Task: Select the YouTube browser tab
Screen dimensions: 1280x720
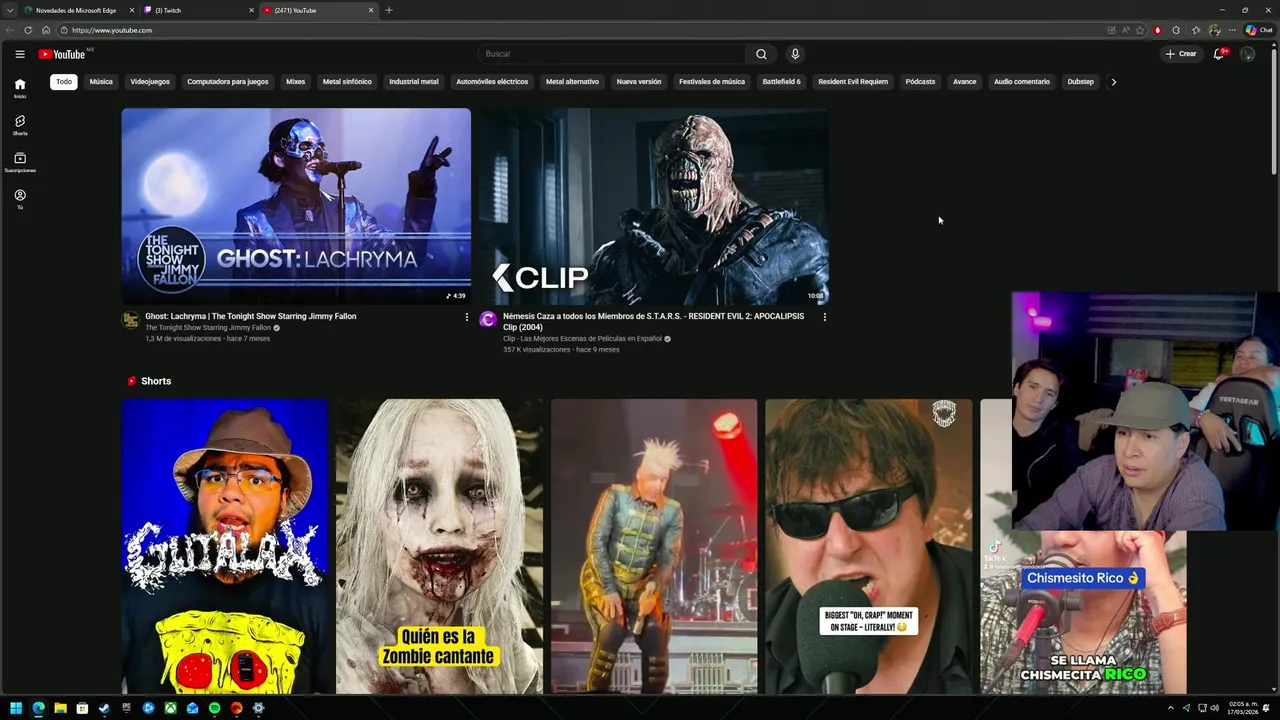Action: pos(318,10)
